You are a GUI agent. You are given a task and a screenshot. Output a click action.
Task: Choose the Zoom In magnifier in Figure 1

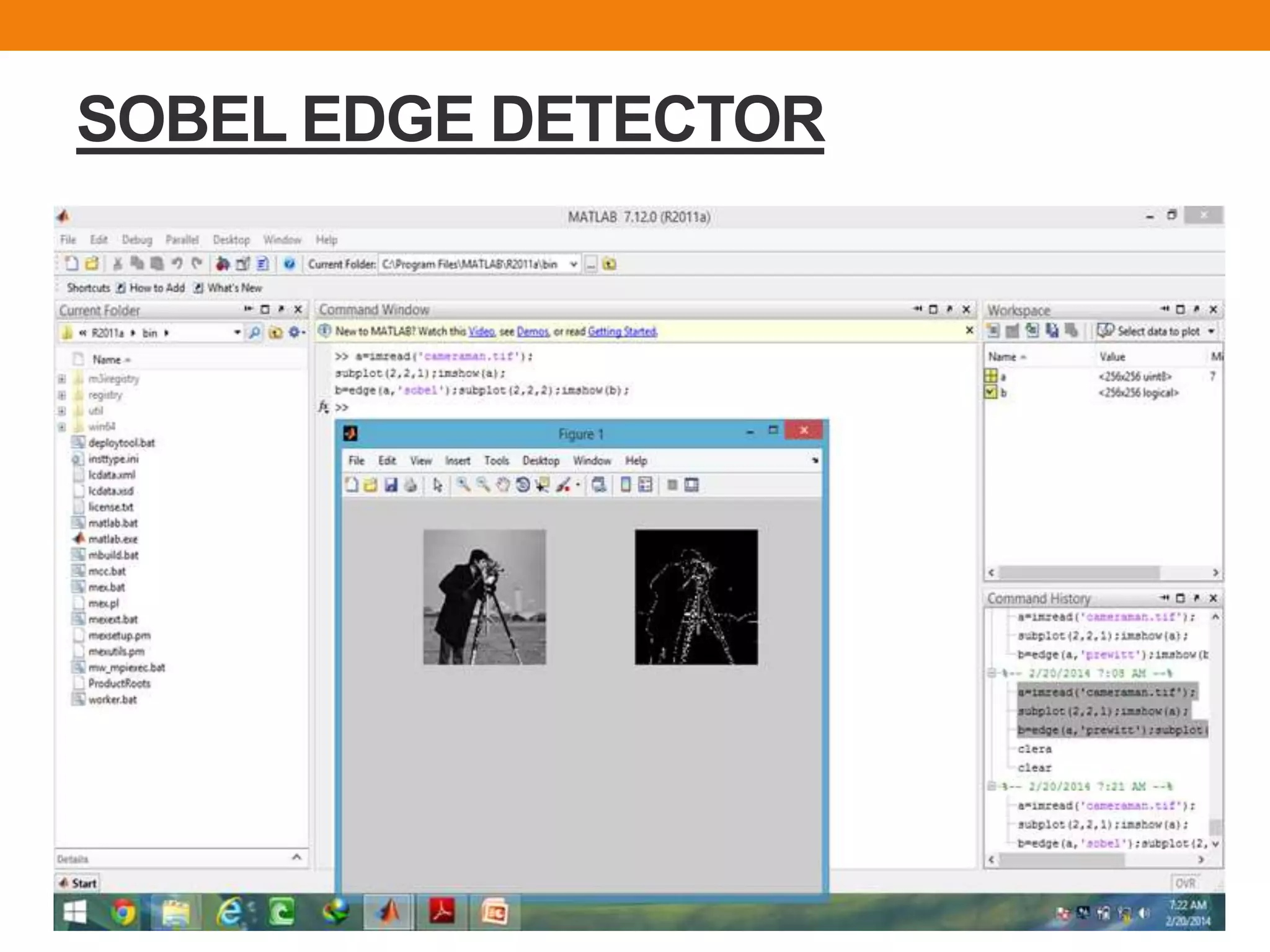click(463, 485)
